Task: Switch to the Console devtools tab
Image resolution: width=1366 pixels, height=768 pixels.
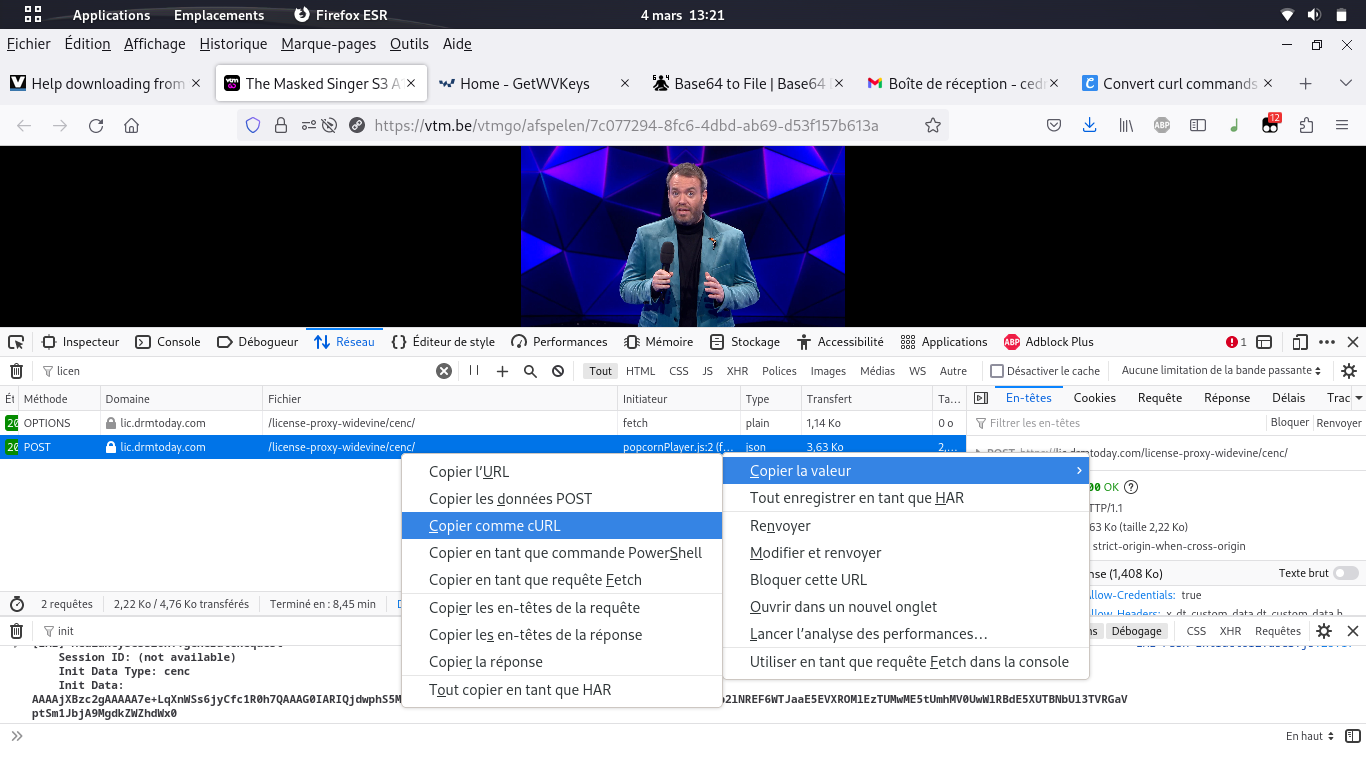Action: pos(168,342)
